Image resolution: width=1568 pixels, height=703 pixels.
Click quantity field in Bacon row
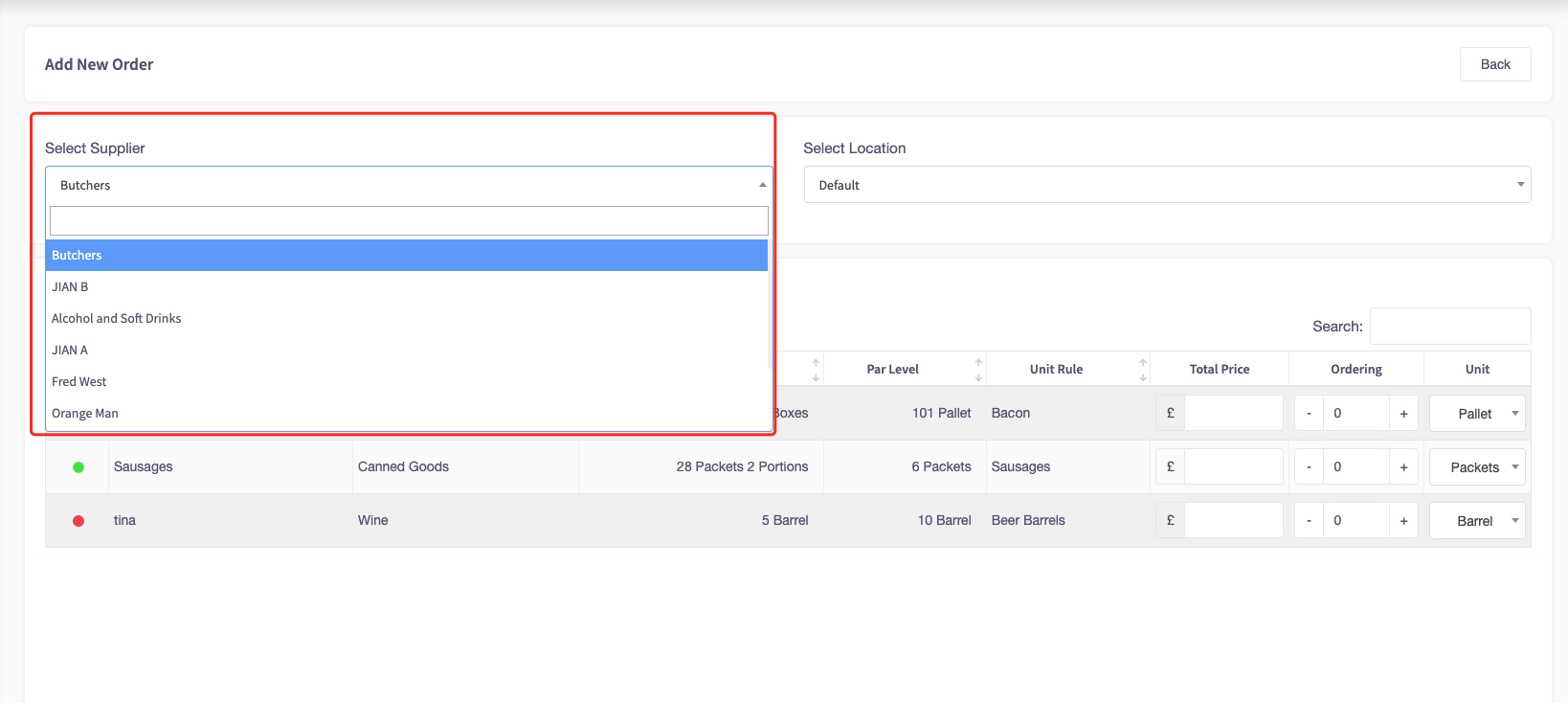1356,414
